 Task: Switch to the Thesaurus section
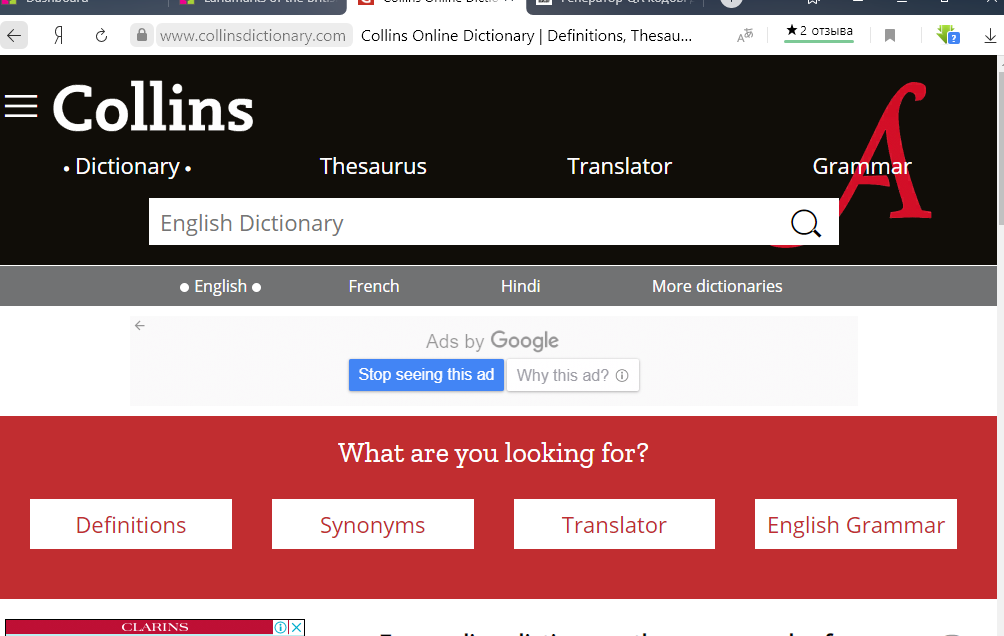tap(373, 166)
